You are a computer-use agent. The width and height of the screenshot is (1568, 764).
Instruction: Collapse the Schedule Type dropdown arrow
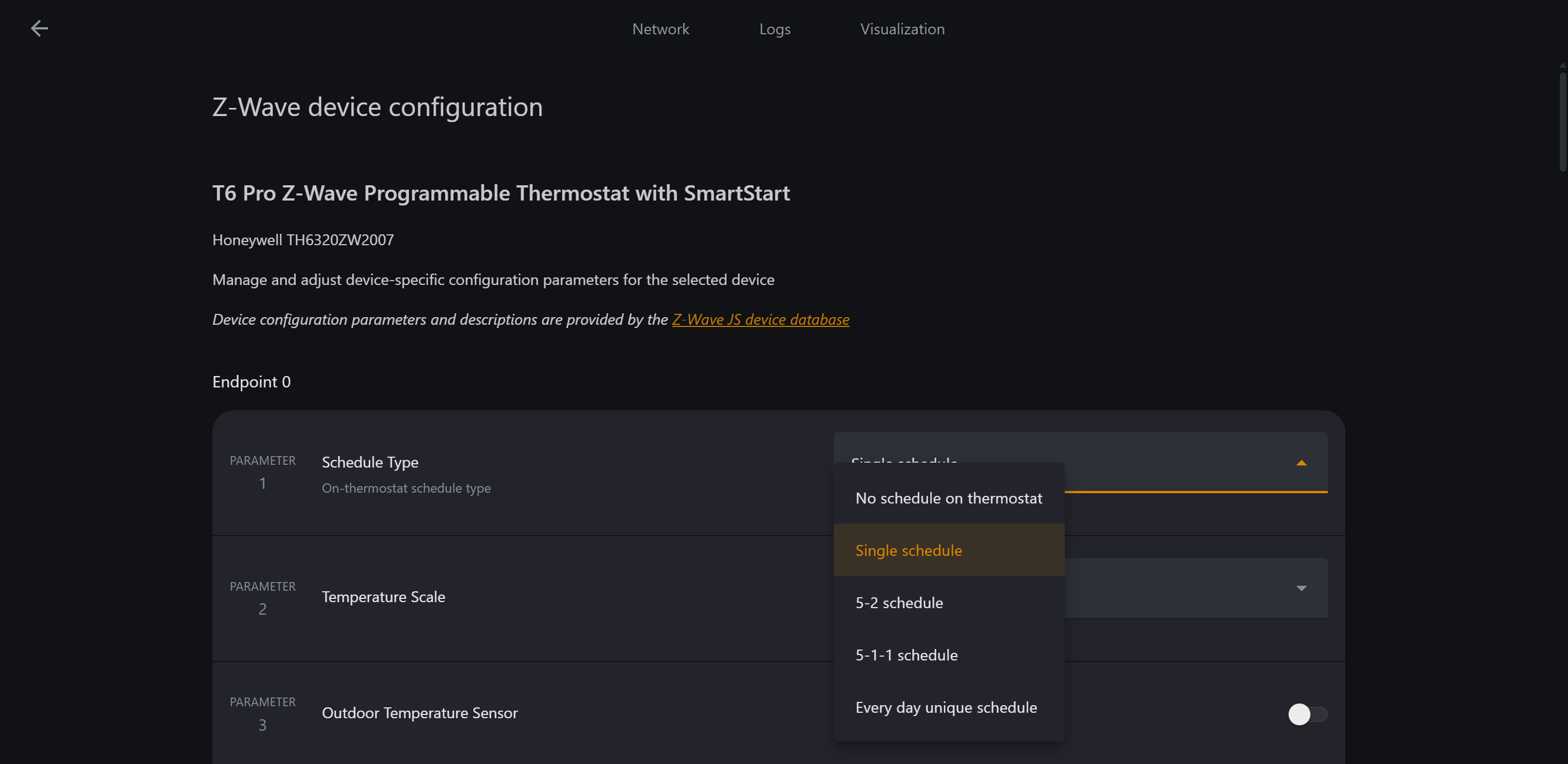click(1301, 463)
